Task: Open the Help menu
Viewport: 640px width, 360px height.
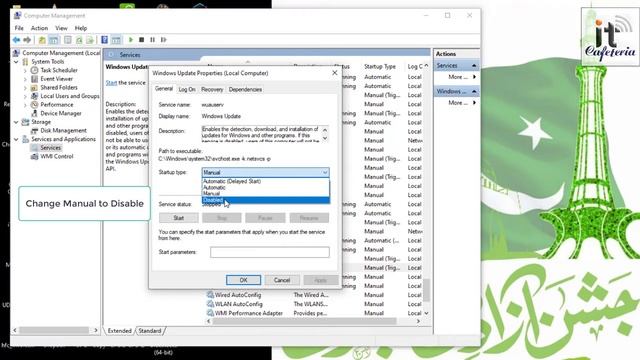Action: click(x=81, y=28)
